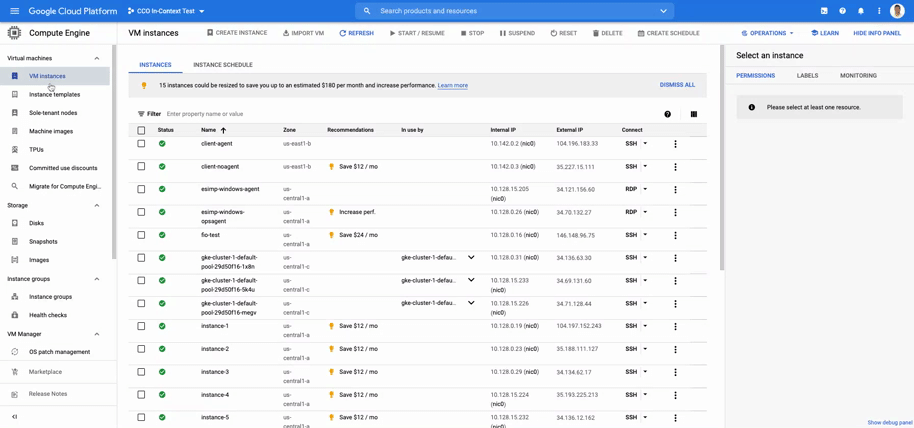Select the client-agent row checkbox

point(141,143)
